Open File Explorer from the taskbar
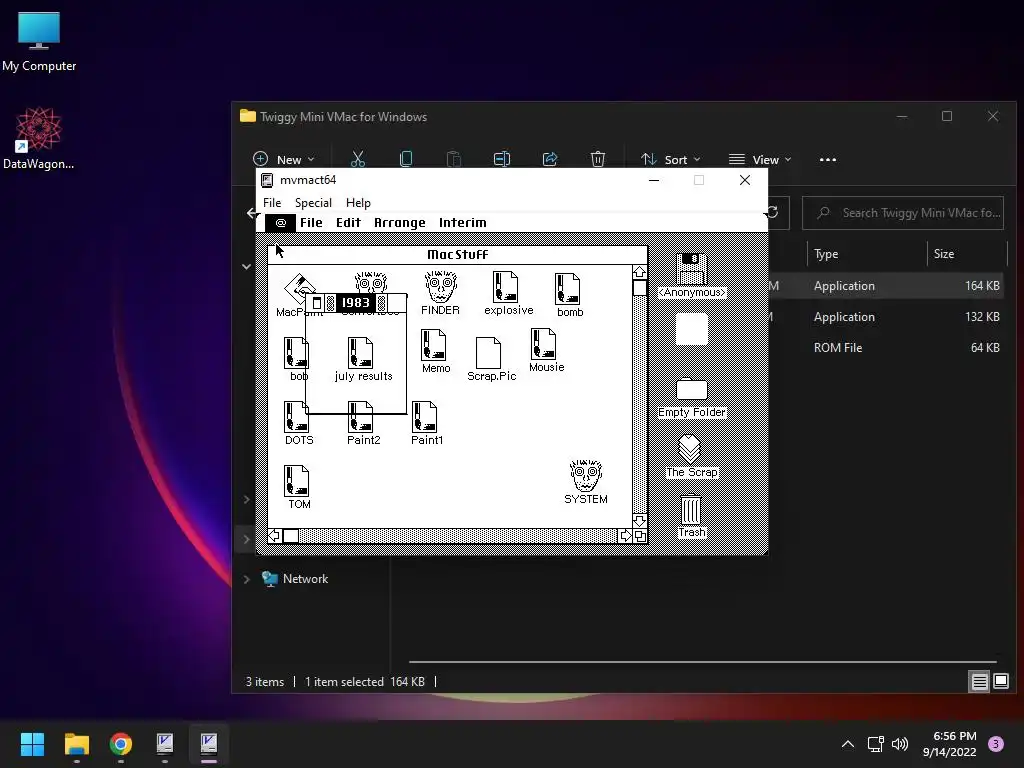 [76, 744]
